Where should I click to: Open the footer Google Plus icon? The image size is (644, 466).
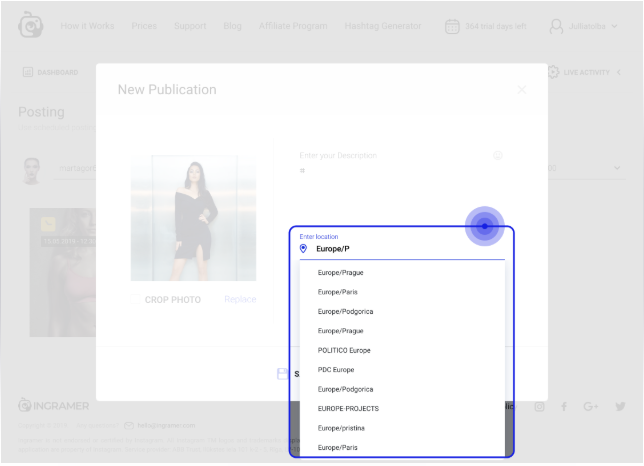point(591,406)
